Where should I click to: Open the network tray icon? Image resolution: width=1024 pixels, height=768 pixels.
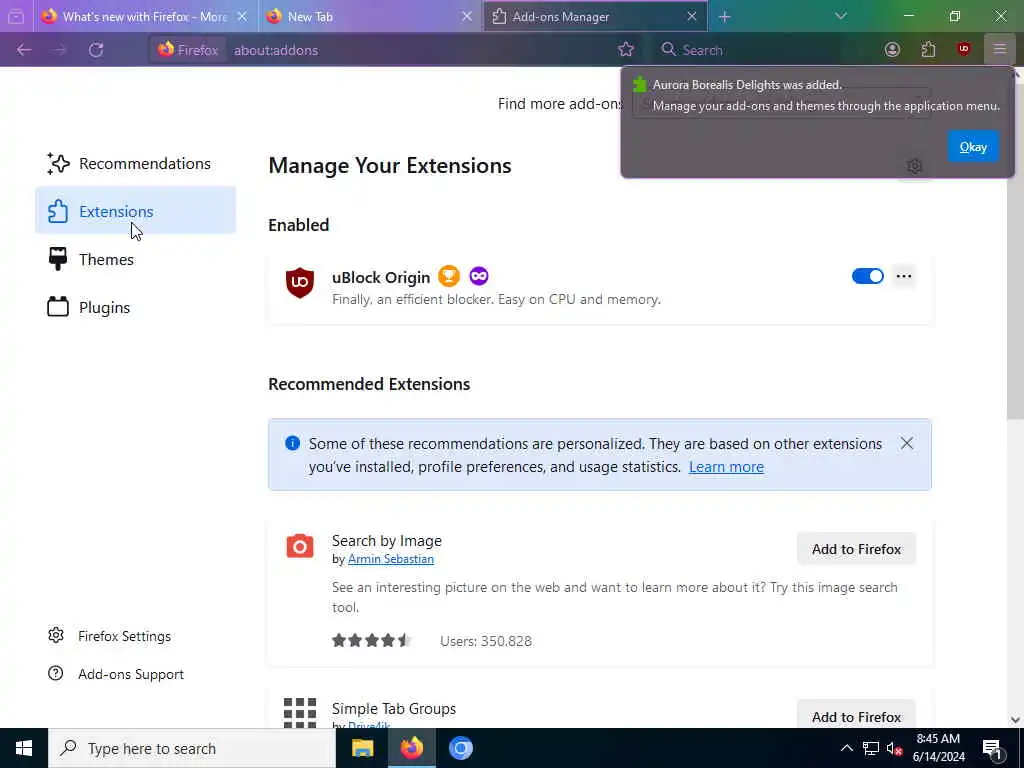871,748
